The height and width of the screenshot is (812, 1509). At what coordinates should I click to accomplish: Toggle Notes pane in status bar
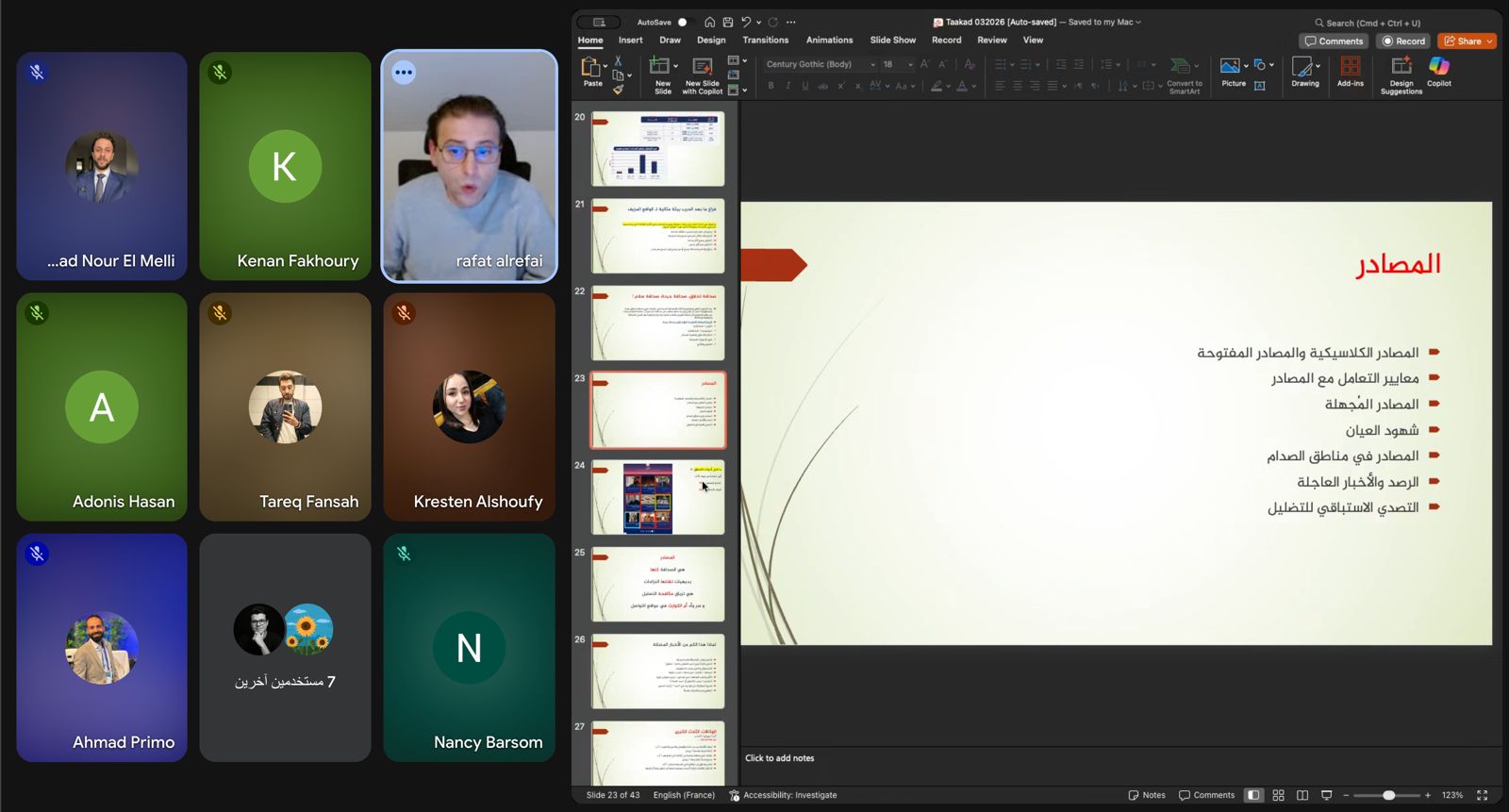[1147, 795]
